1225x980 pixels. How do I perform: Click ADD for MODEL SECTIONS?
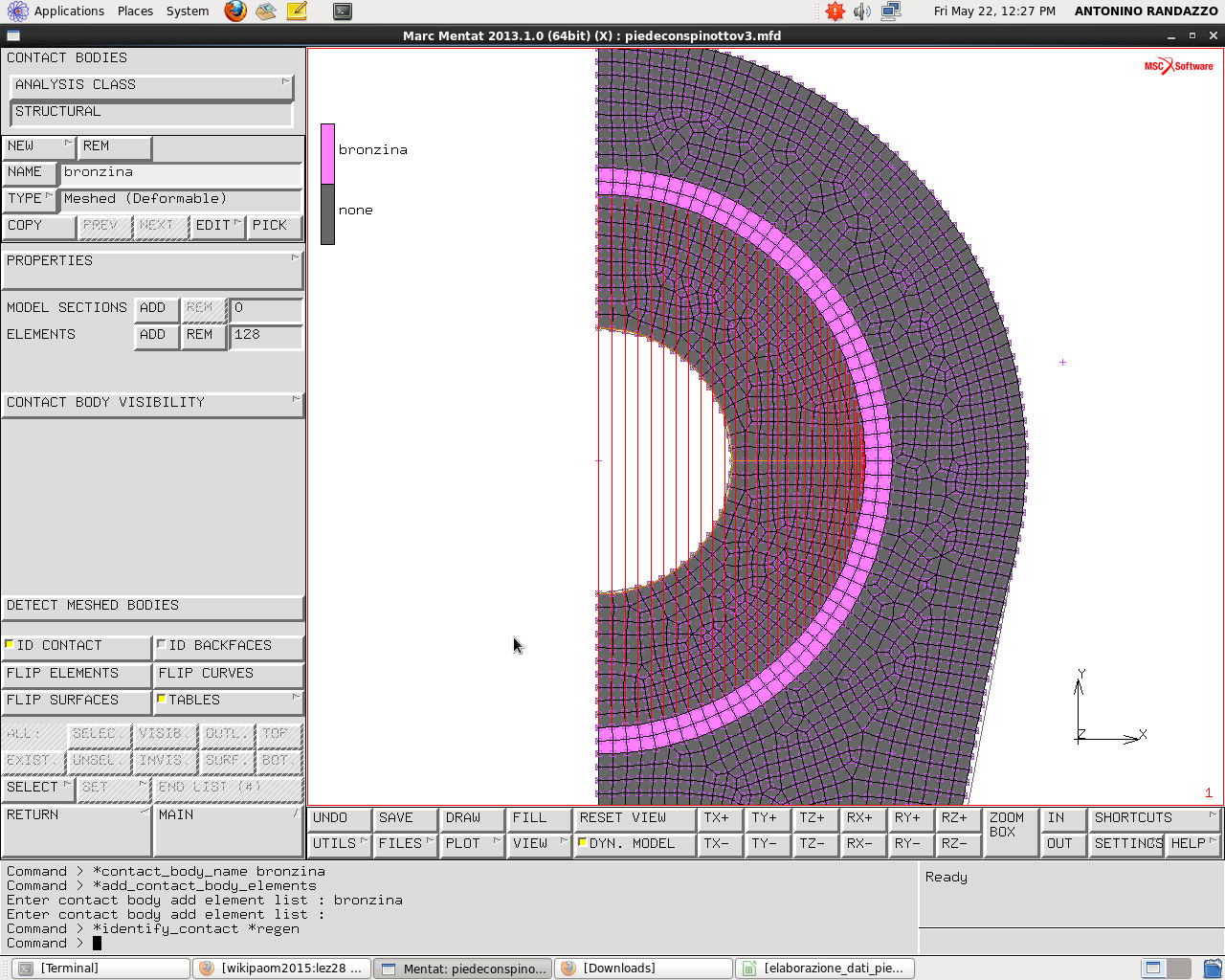[x=157, y=308]
